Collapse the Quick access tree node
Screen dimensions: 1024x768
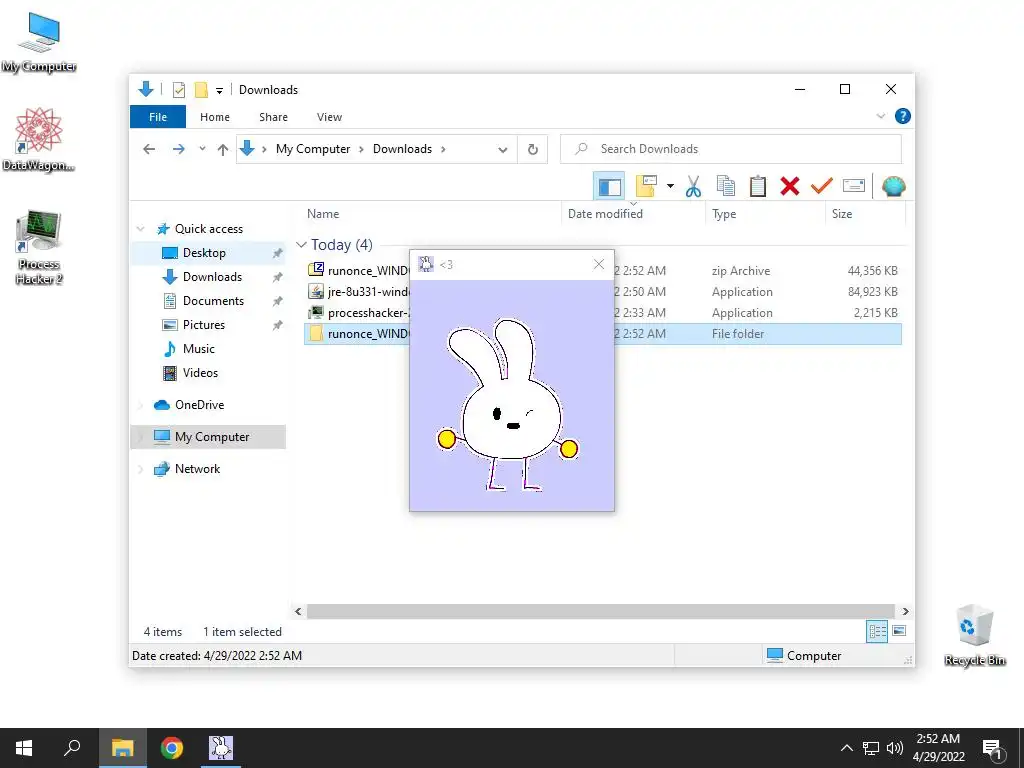coord(140,229)
